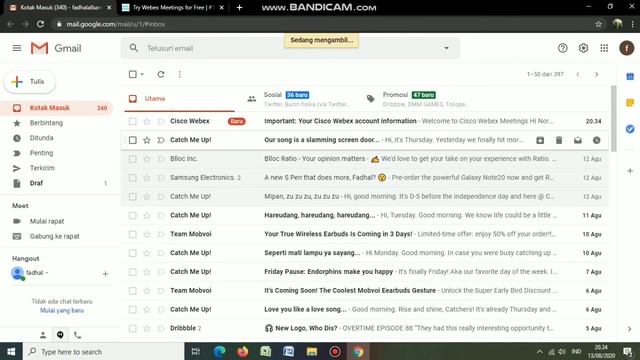640x360 pixels.
Task: Show advanced search options dropdown
Action: (446, 48)
